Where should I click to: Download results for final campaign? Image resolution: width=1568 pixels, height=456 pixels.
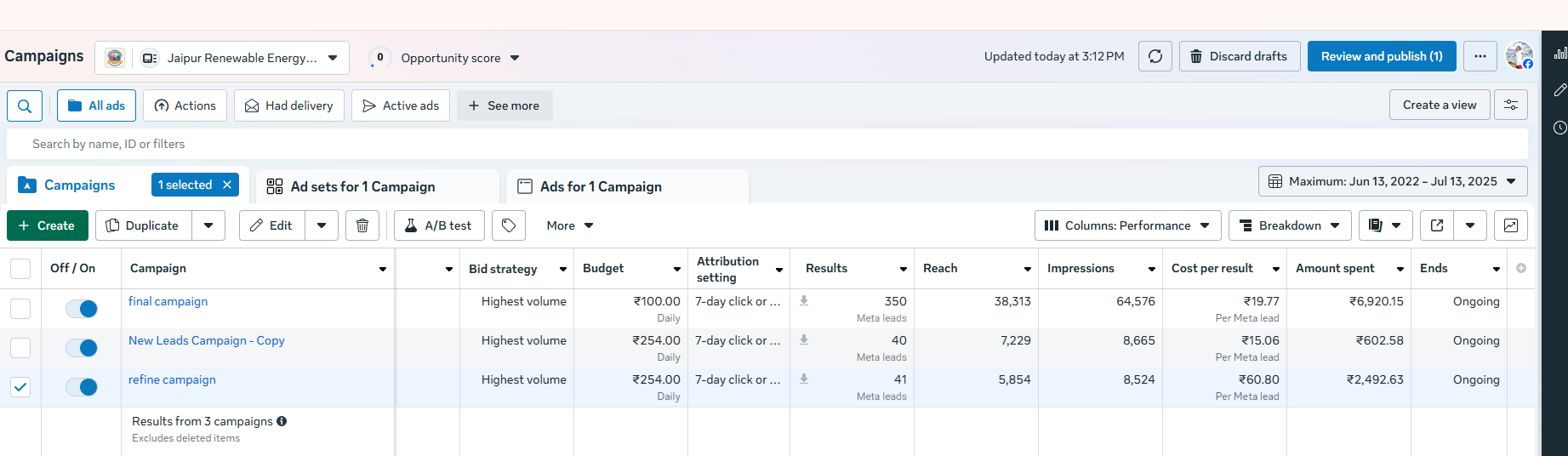click(804, 301)
